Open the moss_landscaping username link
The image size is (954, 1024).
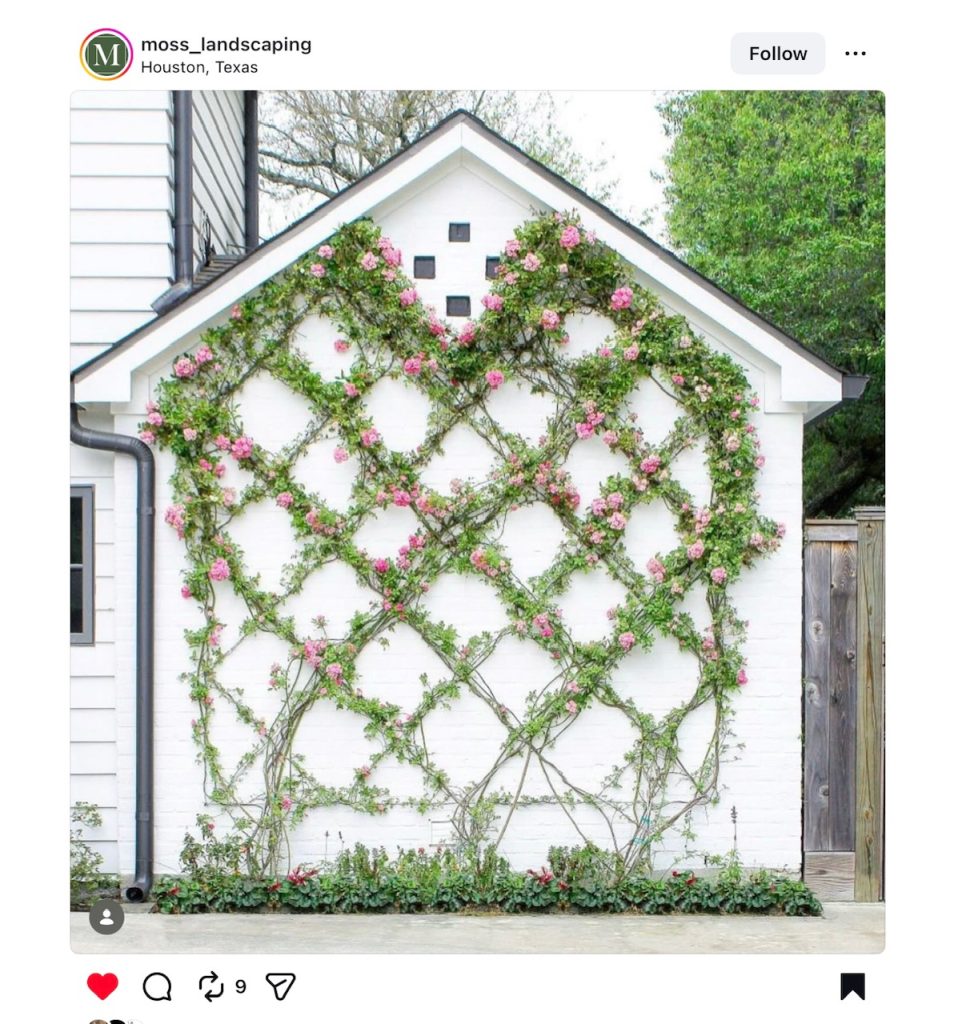226,44
